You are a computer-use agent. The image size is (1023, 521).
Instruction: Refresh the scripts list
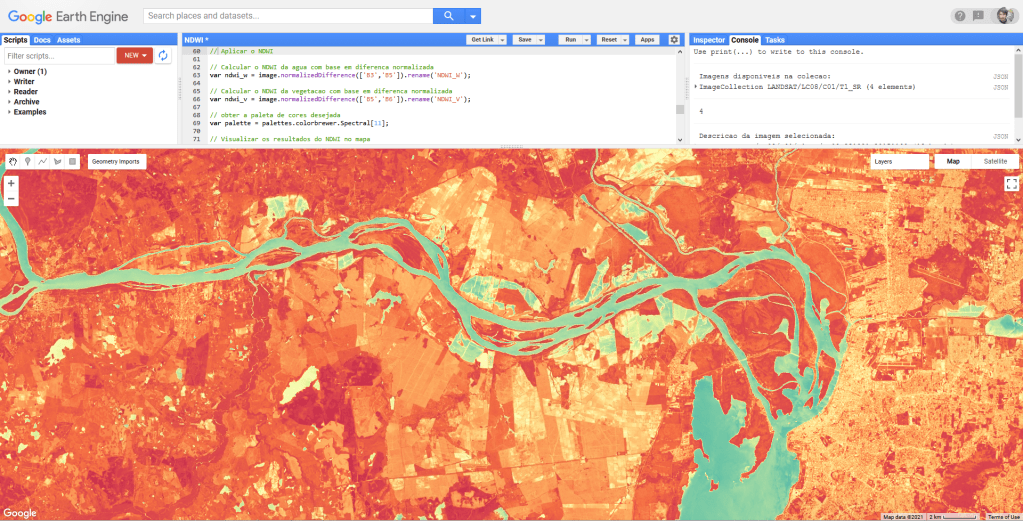coord(164,56)
